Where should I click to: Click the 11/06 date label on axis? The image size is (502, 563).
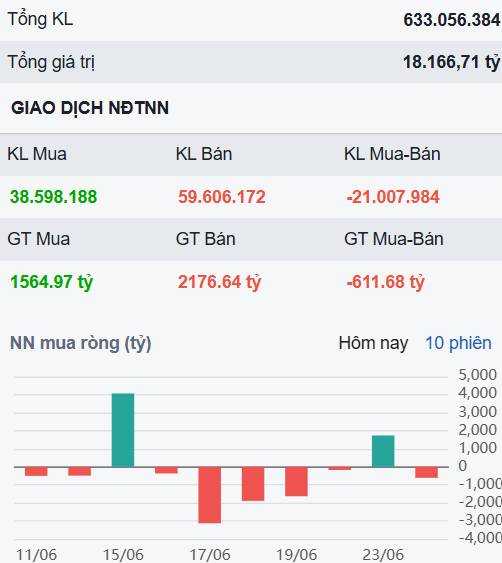(x=36, y=555)
